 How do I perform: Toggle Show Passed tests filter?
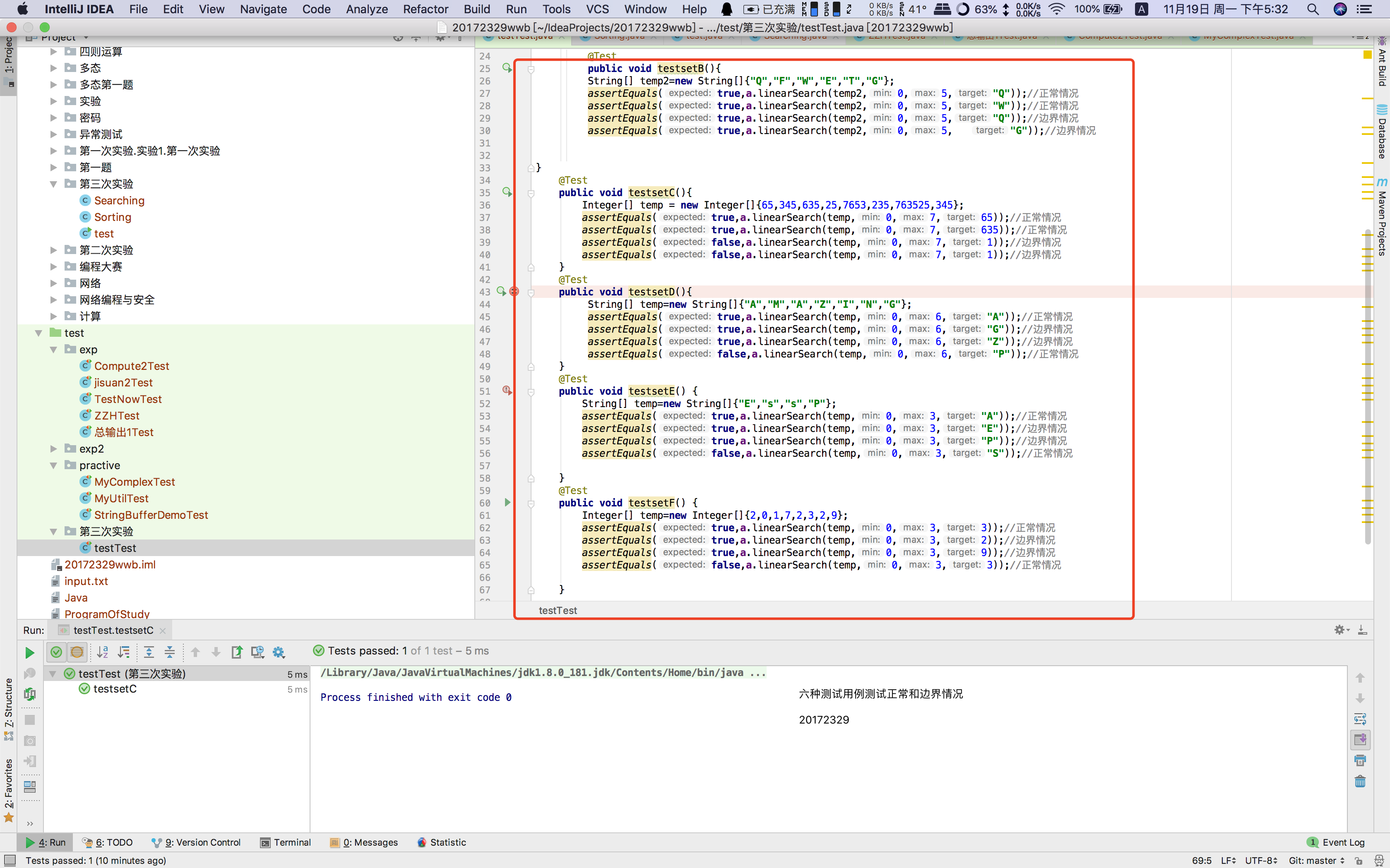(x=56, y=652)
